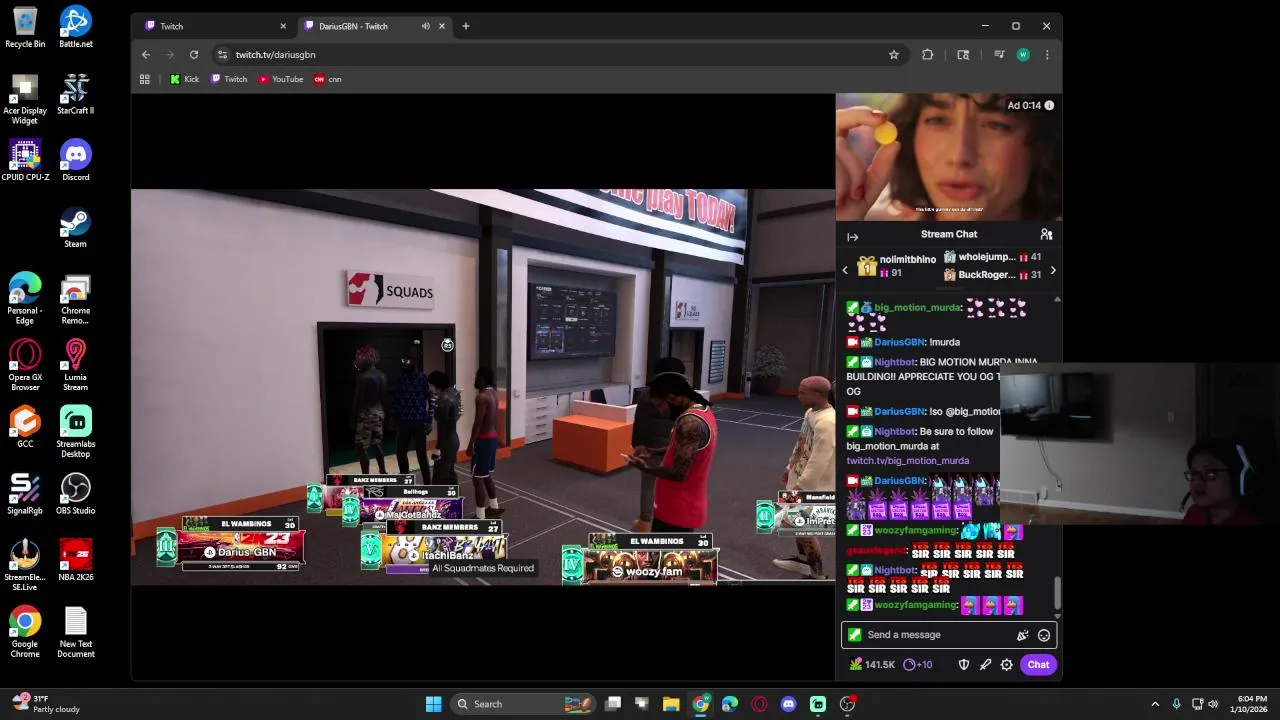The width and height of the screenshot is (1280, 720).
Task: Open the Acer Display Widget shortcut
Action: tap(25, 100)
